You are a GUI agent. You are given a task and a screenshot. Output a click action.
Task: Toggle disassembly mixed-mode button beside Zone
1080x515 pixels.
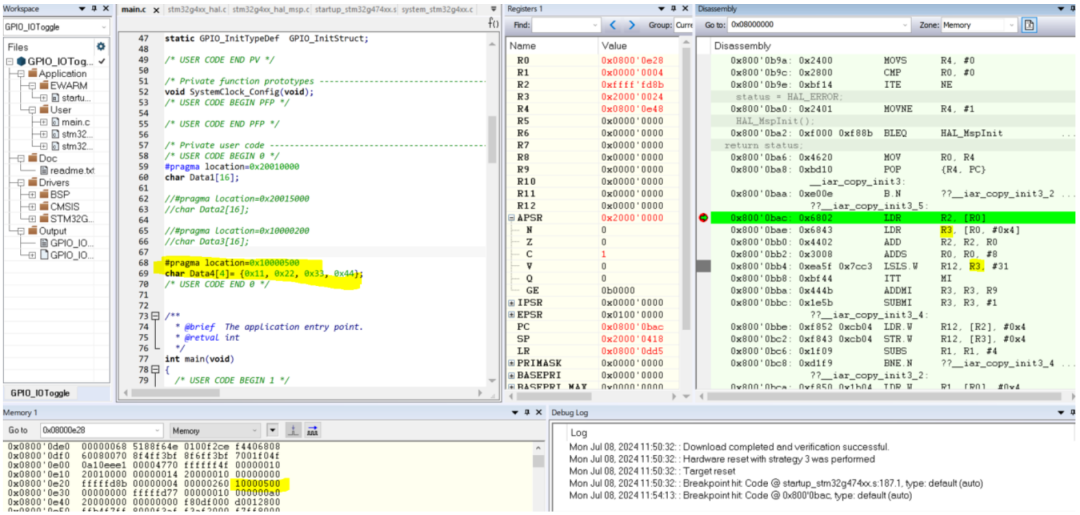pyautogui.click(x=1030, y=25)
